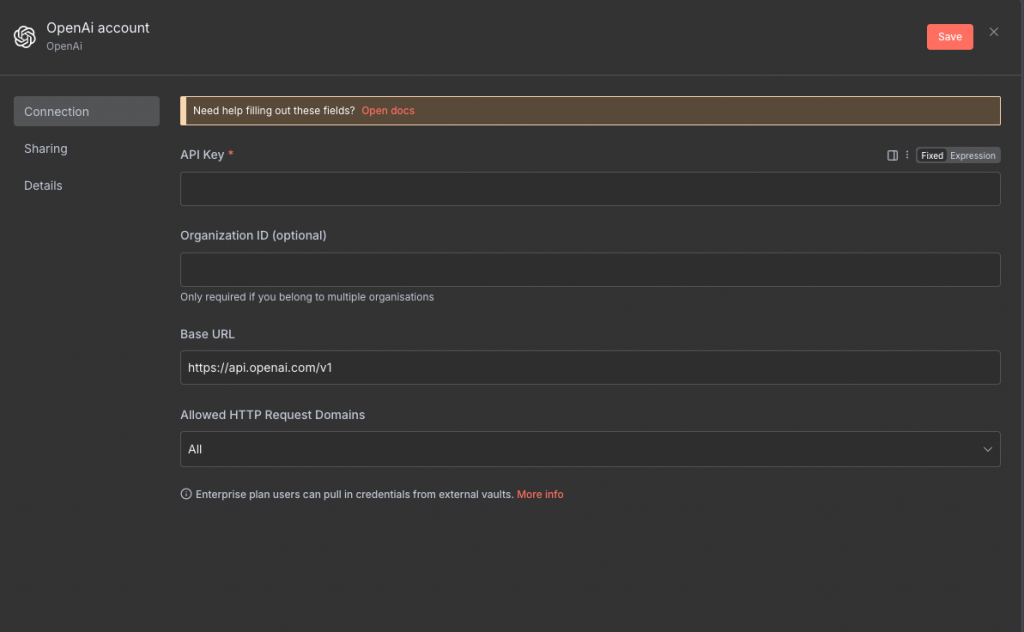Expand the Allowed HTTP Request Domains dropdown
1024x632 pixels.
point(590,449)
